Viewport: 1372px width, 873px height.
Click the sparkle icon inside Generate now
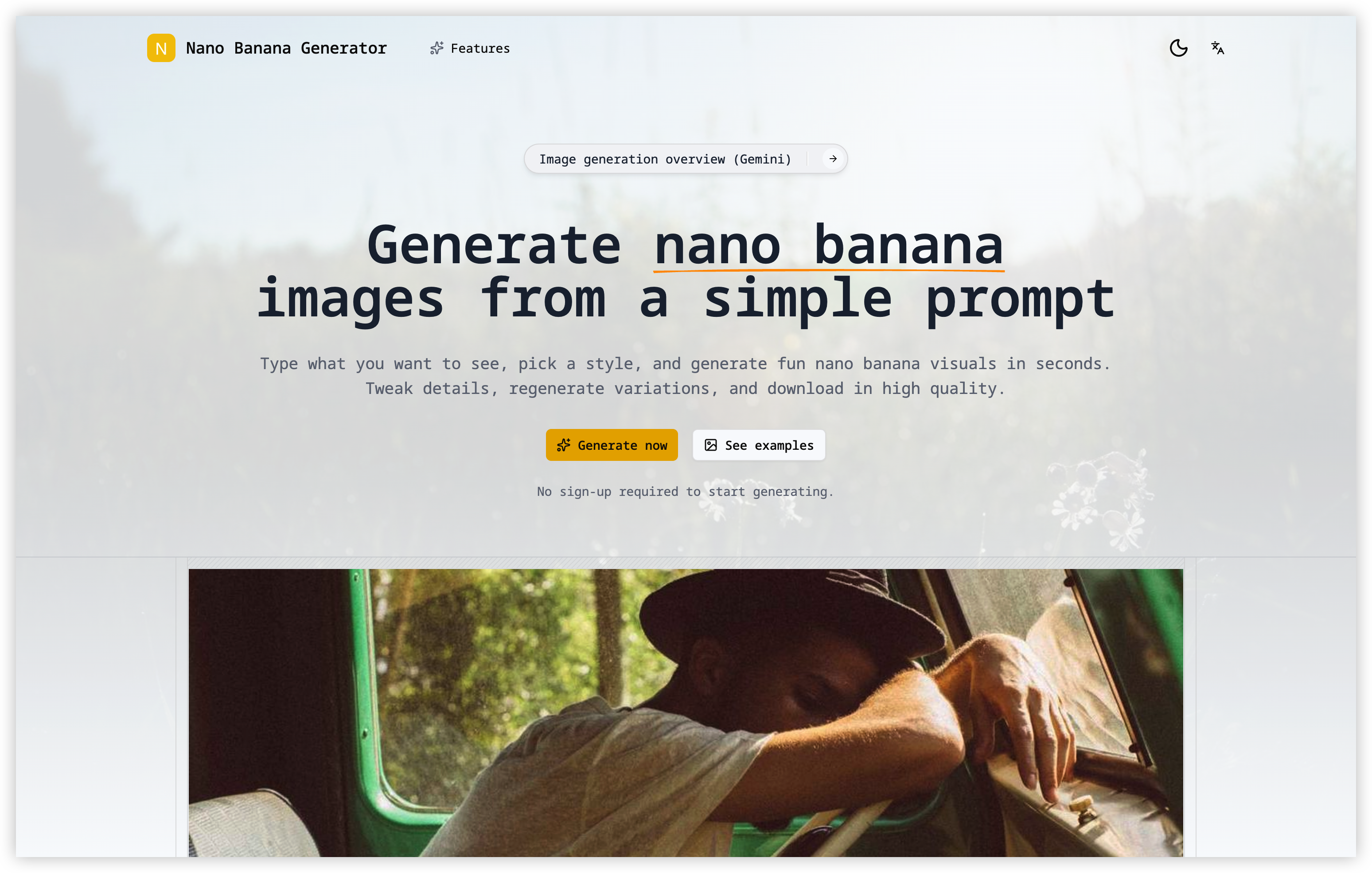coord(564,445)
